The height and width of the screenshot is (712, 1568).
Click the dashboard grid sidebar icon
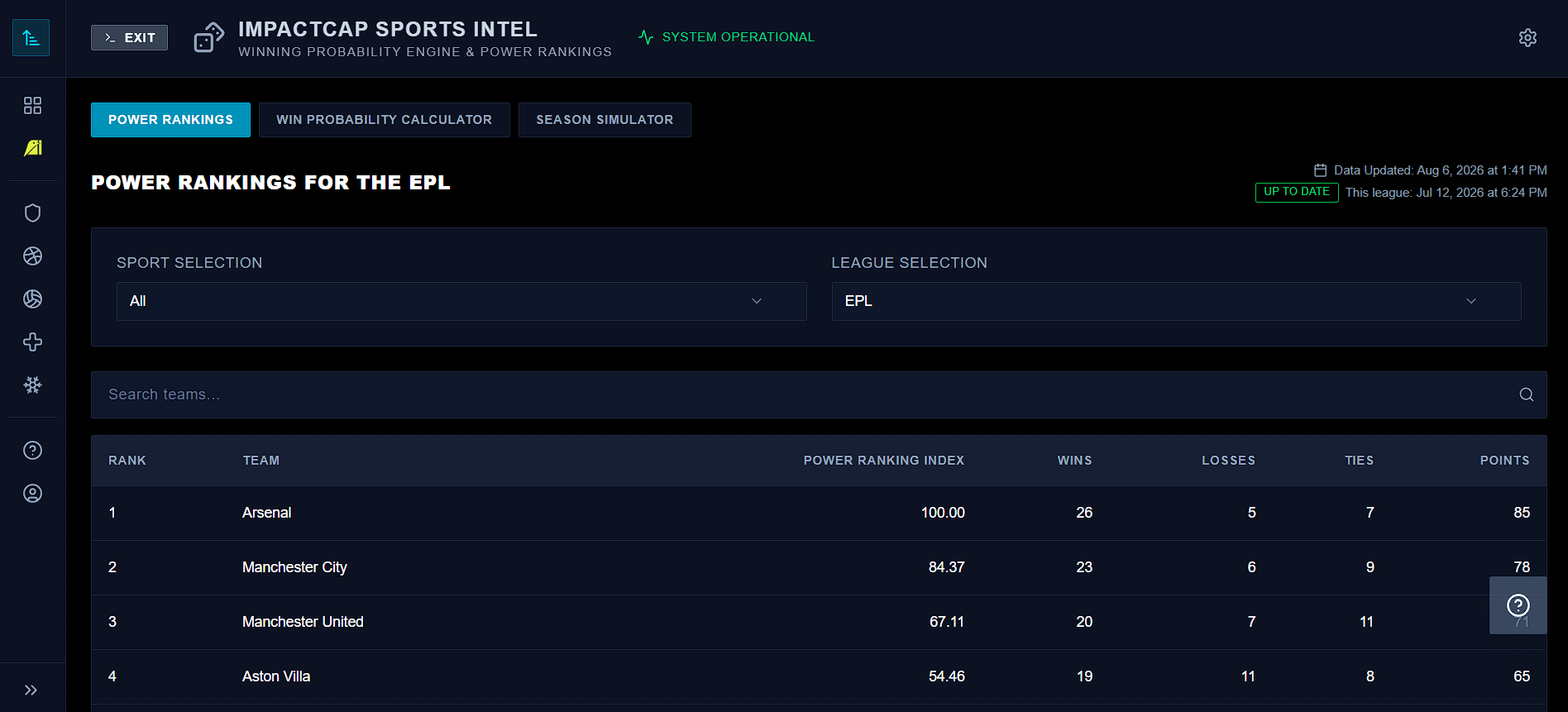[x=32, y=105]
